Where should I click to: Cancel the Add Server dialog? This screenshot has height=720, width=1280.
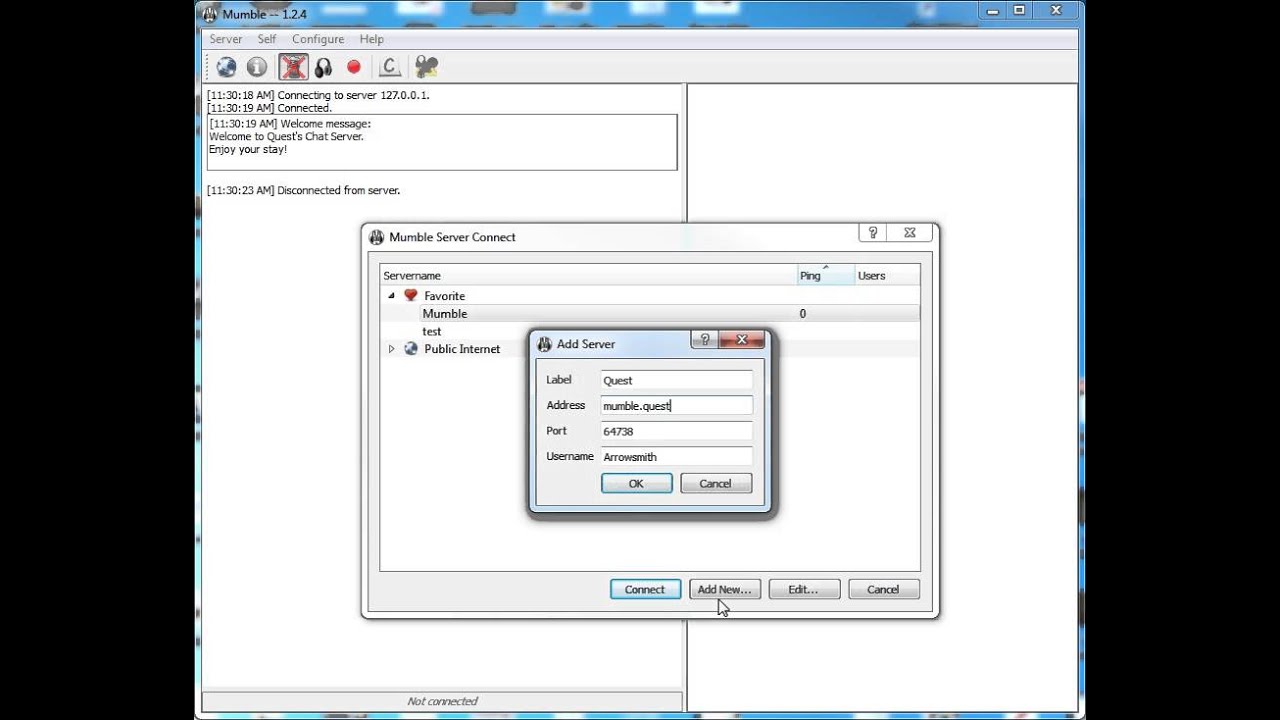tap(715, 483)
